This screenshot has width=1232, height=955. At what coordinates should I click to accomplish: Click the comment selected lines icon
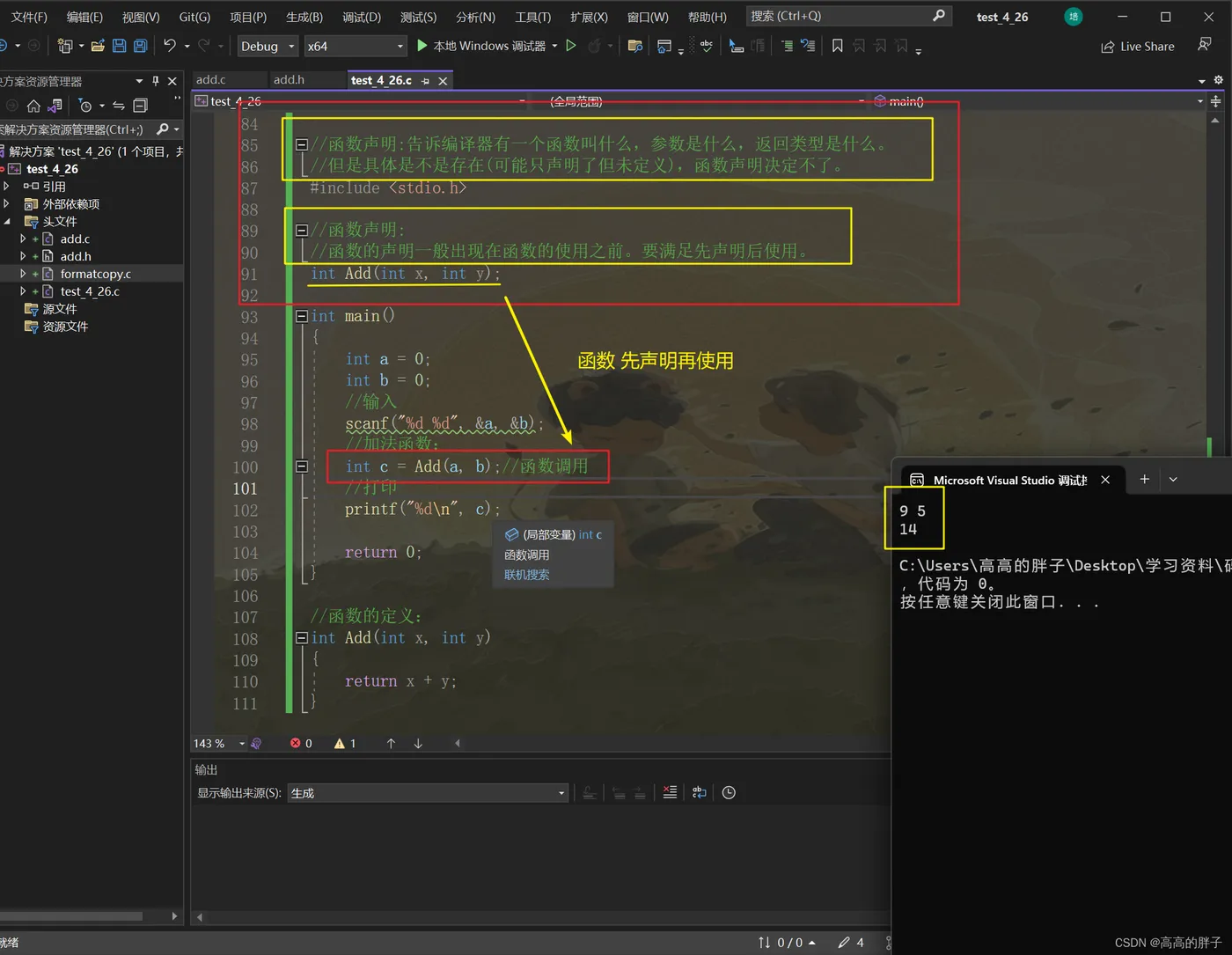pyautogui.click(x=787, y=46)
